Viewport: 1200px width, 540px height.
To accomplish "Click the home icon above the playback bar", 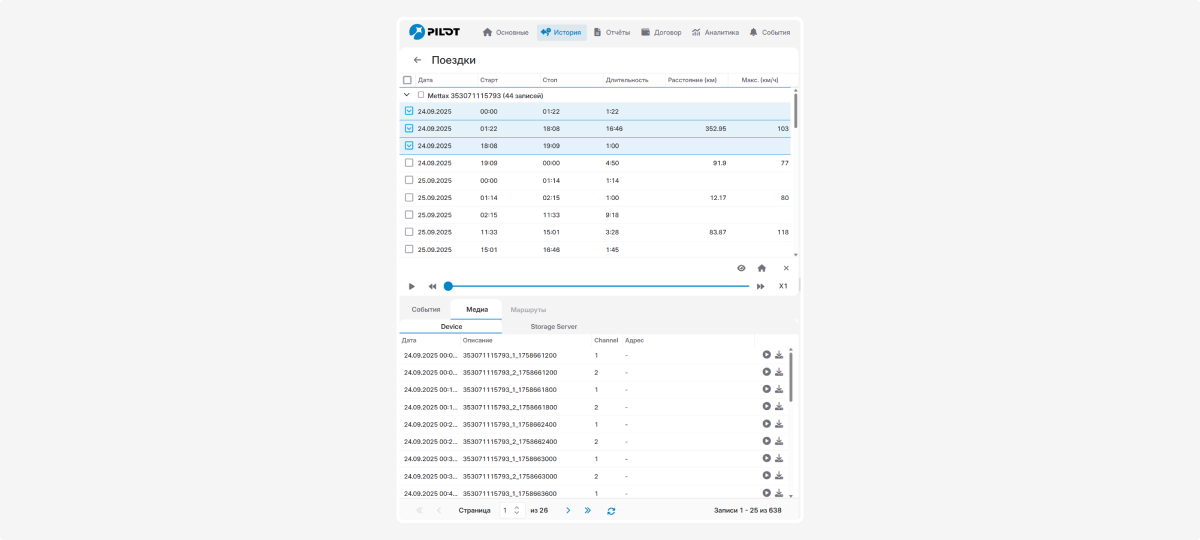I will [762, 268].
